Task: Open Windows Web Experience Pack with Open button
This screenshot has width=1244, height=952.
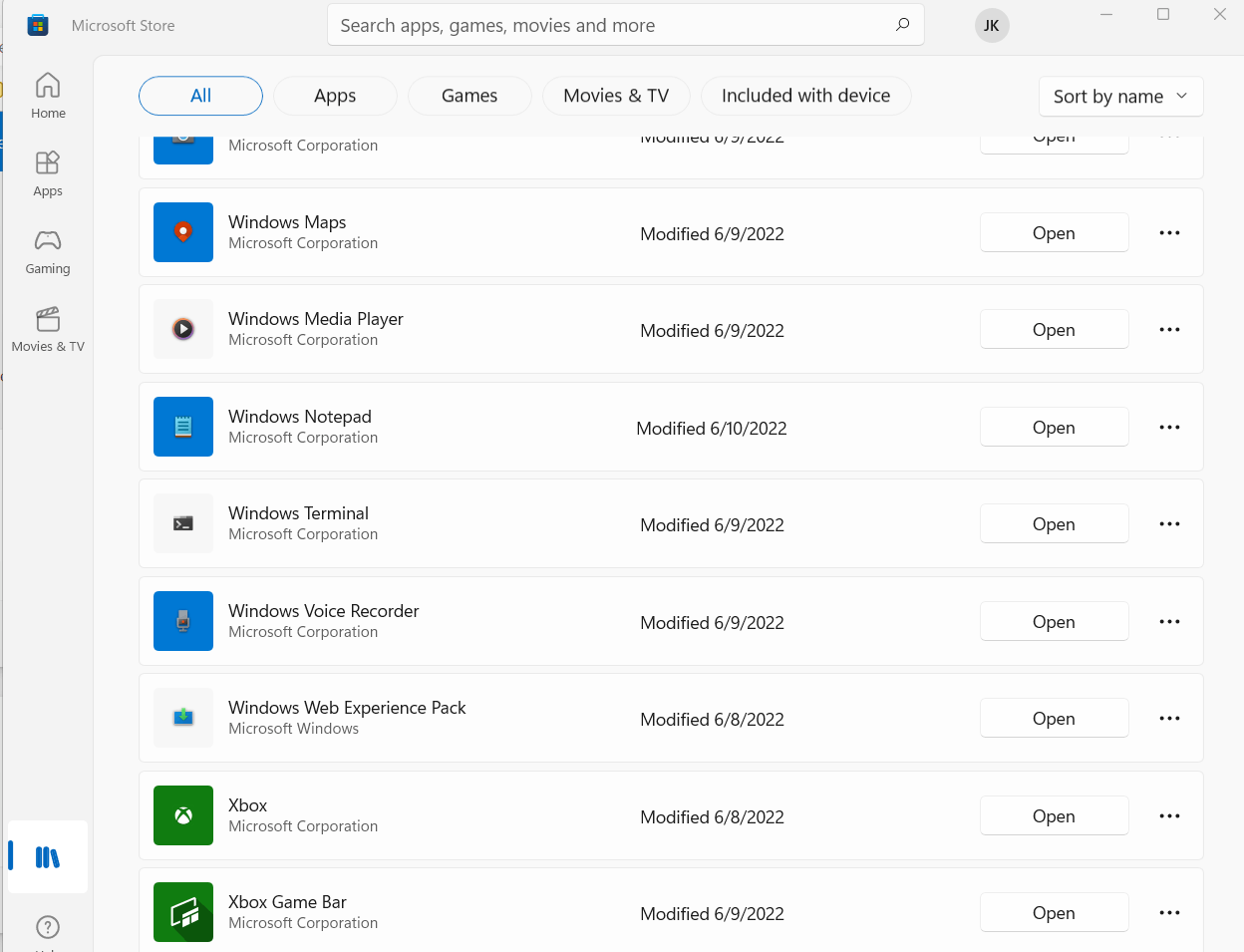Action: coord(1054,718)
